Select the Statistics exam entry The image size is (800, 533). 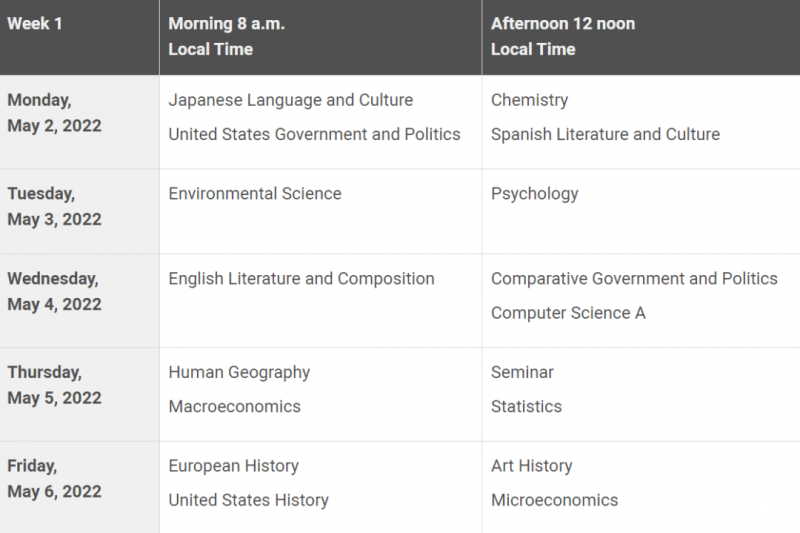[527, 407]
